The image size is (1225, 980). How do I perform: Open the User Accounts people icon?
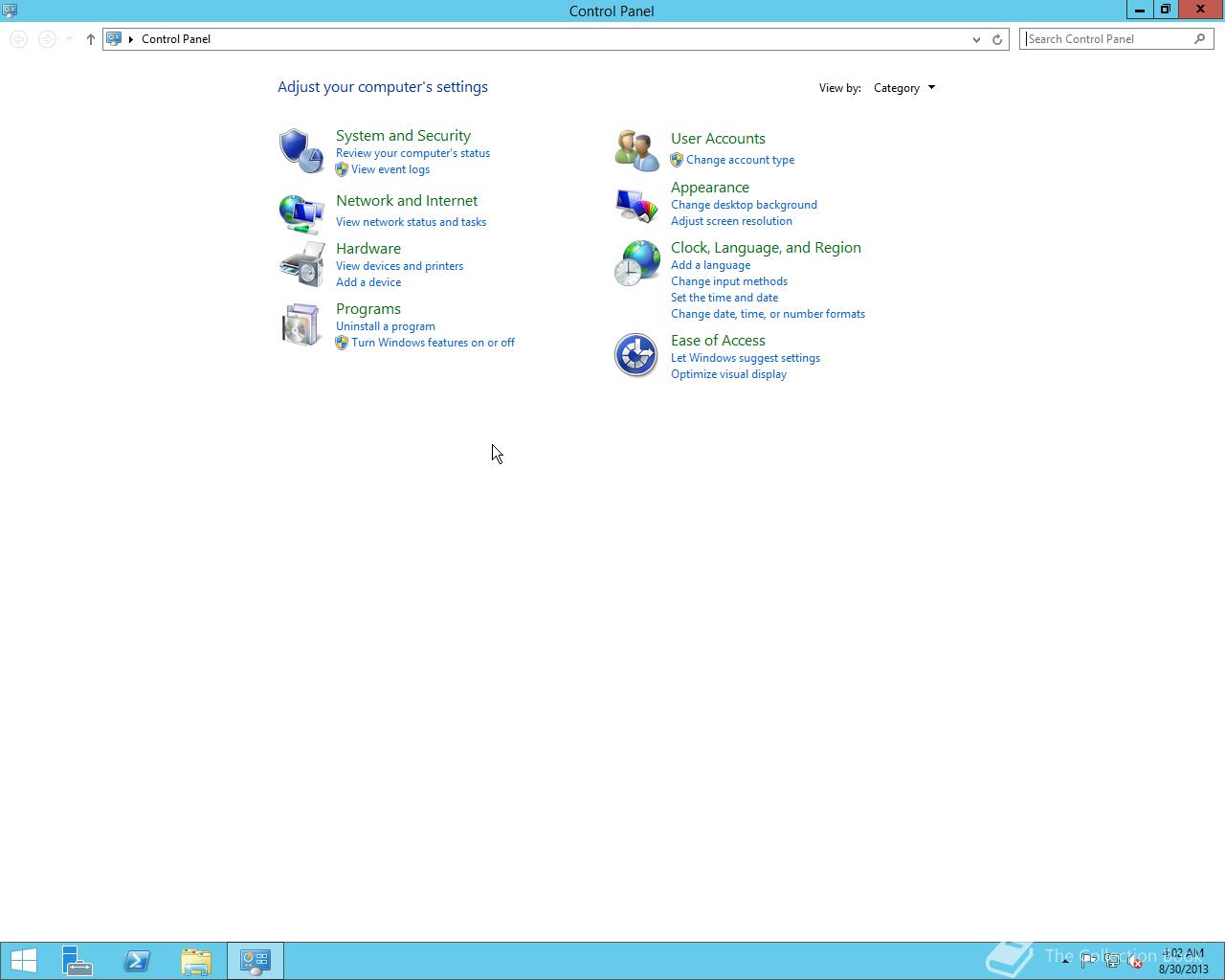coord(636,150)
